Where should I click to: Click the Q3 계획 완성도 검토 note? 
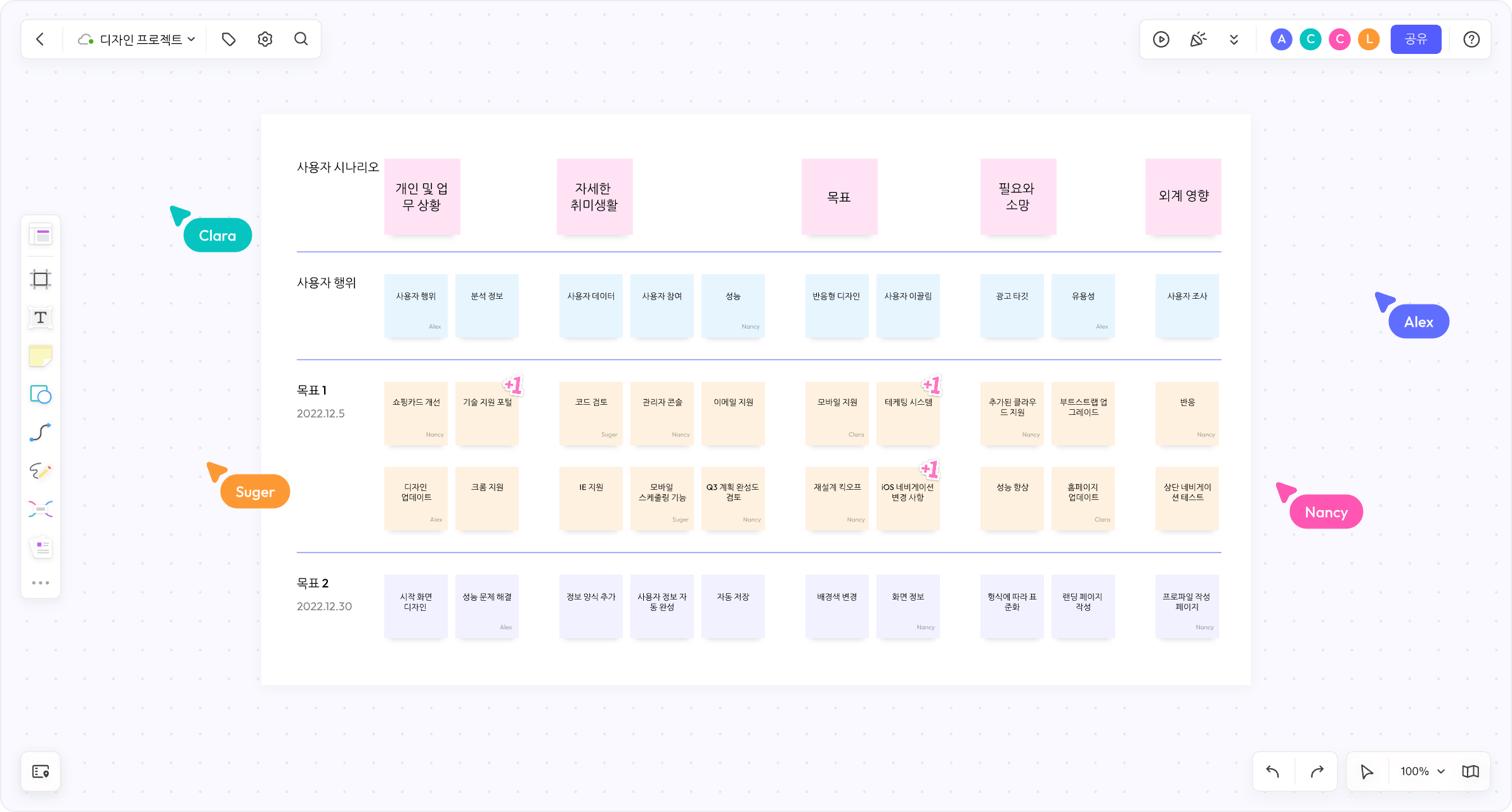click(733, 499)
